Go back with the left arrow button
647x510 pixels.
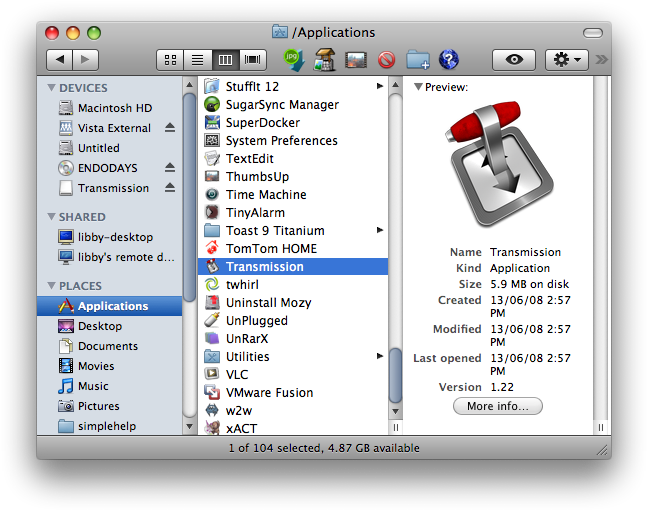pos(60,60)
